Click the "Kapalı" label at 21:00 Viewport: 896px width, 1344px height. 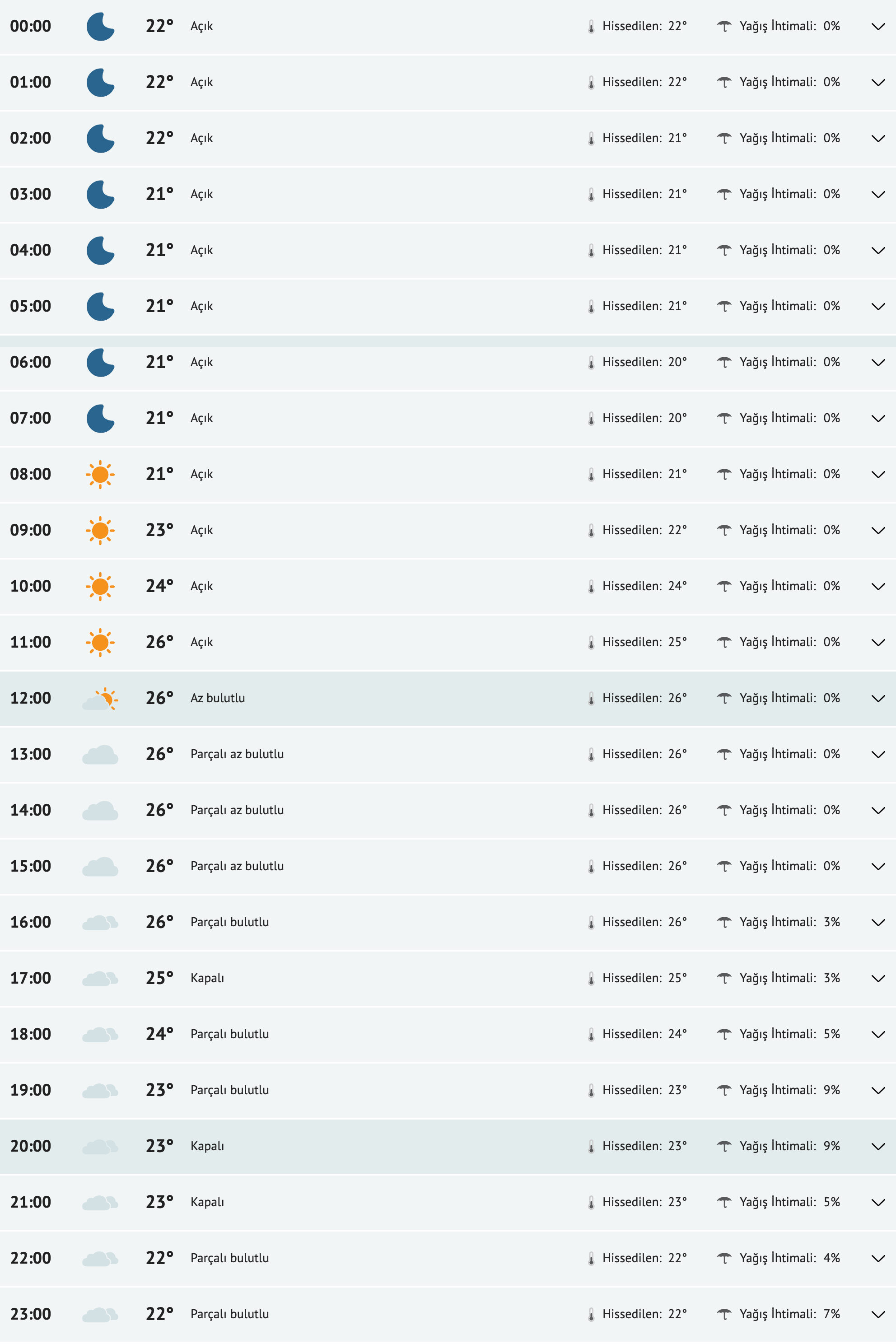(x=207, y=1202)
